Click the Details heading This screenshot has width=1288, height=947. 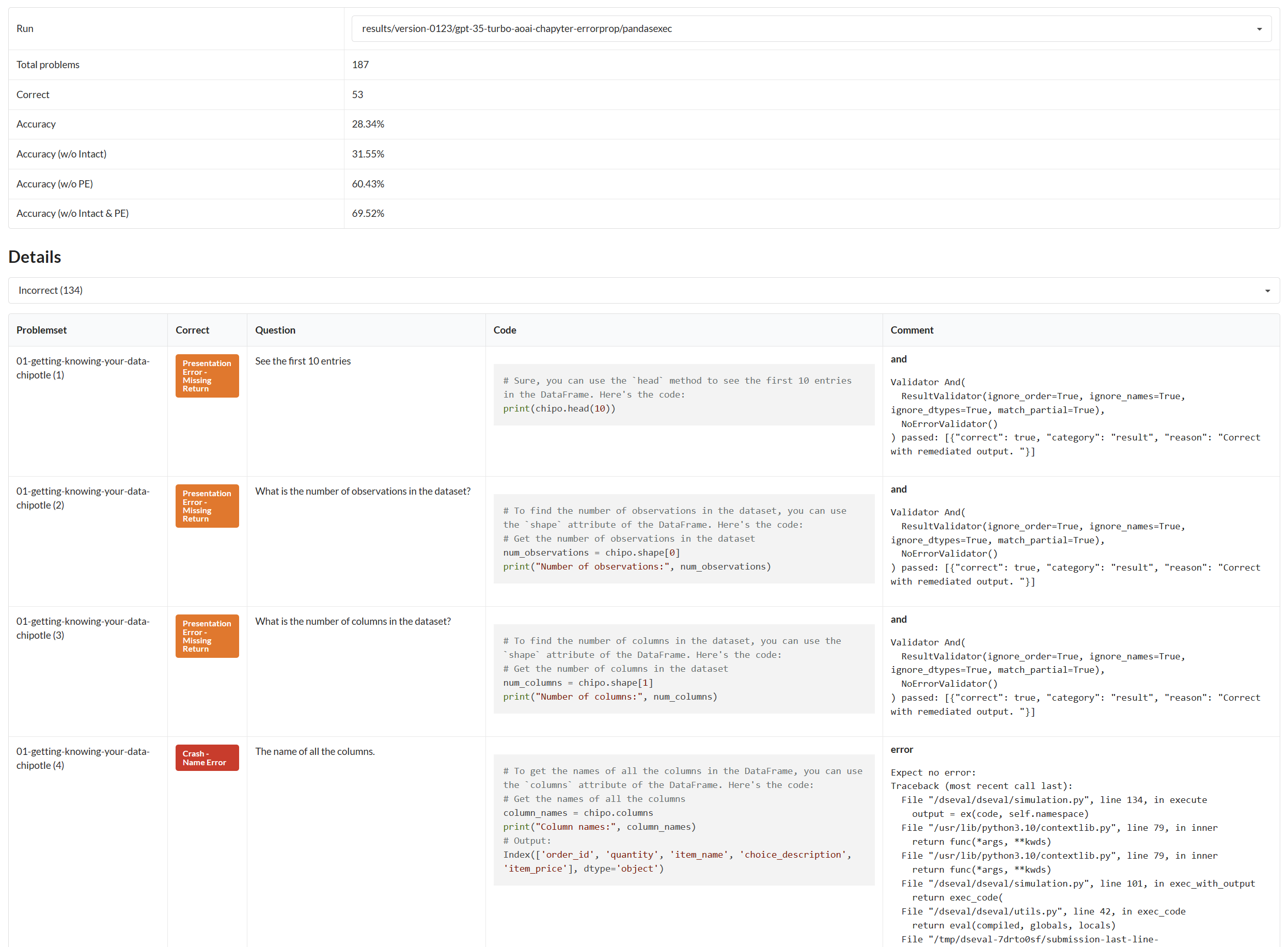(35, 257)
